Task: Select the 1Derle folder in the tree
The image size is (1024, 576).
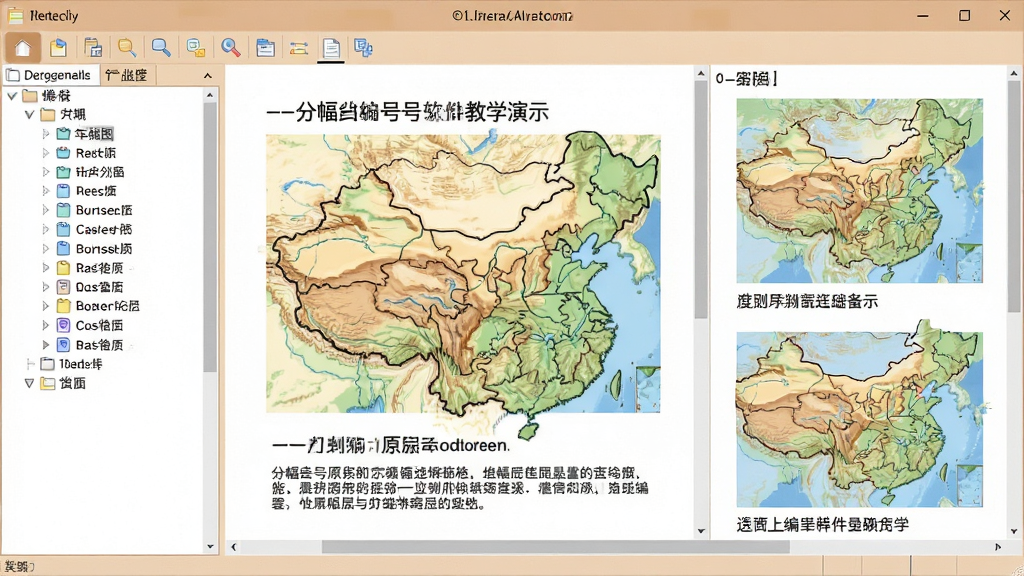Action: point(80,364)
